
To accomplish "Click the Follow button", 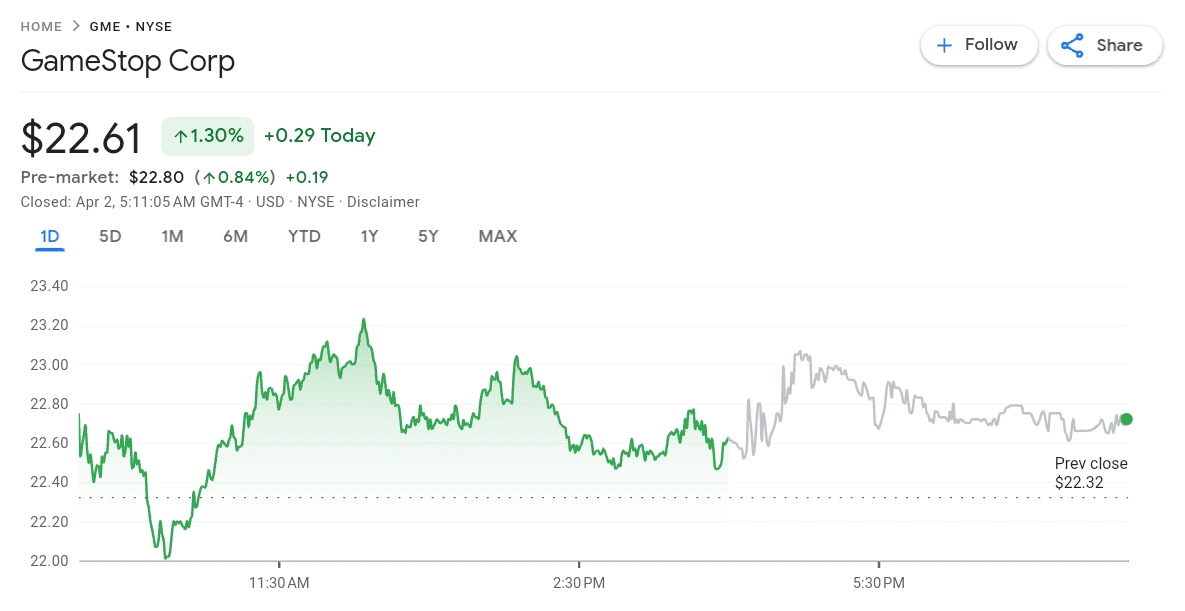I will click(x=979, y=45).
